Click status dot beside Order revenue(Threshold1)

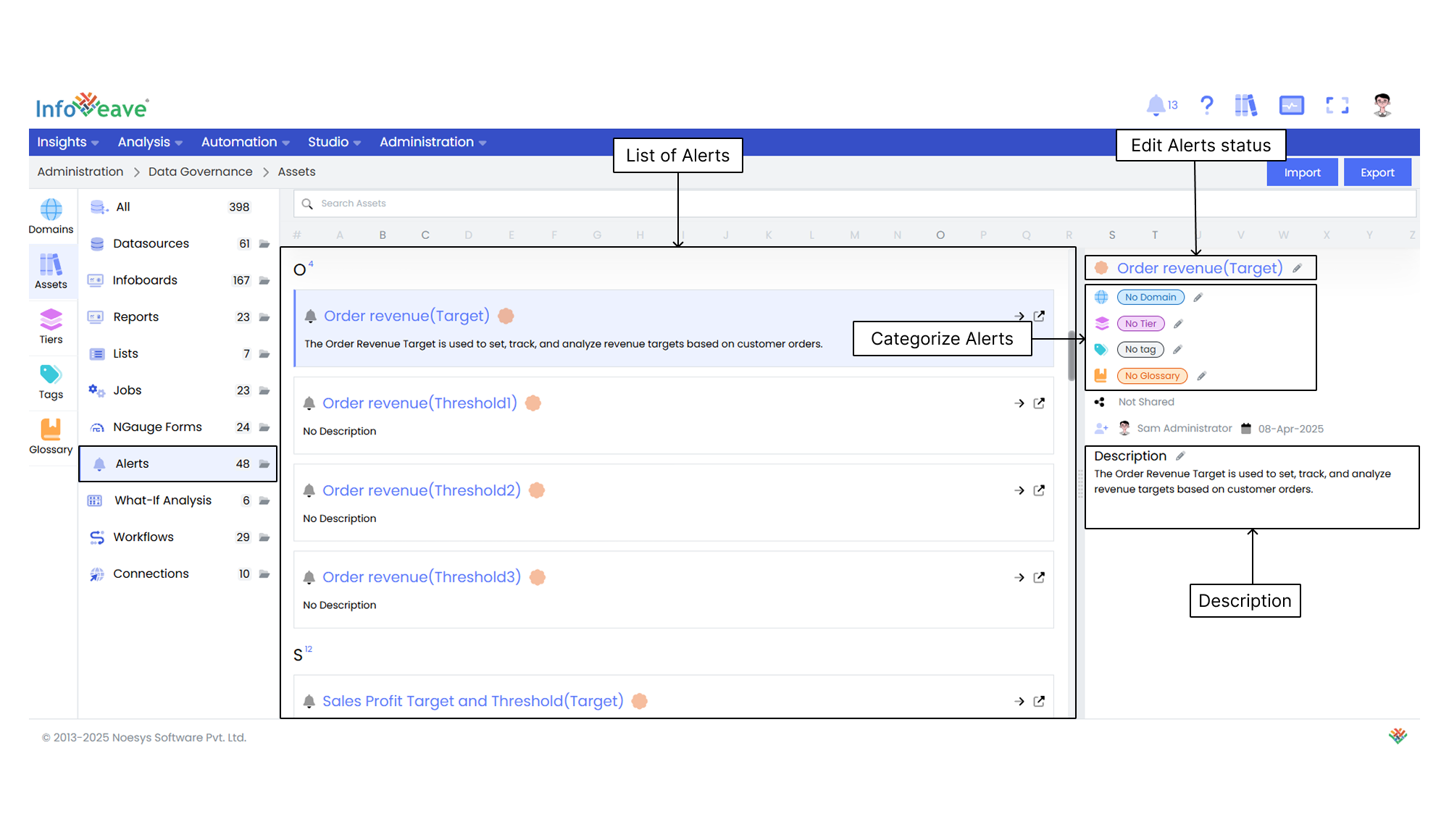click(x=533, y=403)
